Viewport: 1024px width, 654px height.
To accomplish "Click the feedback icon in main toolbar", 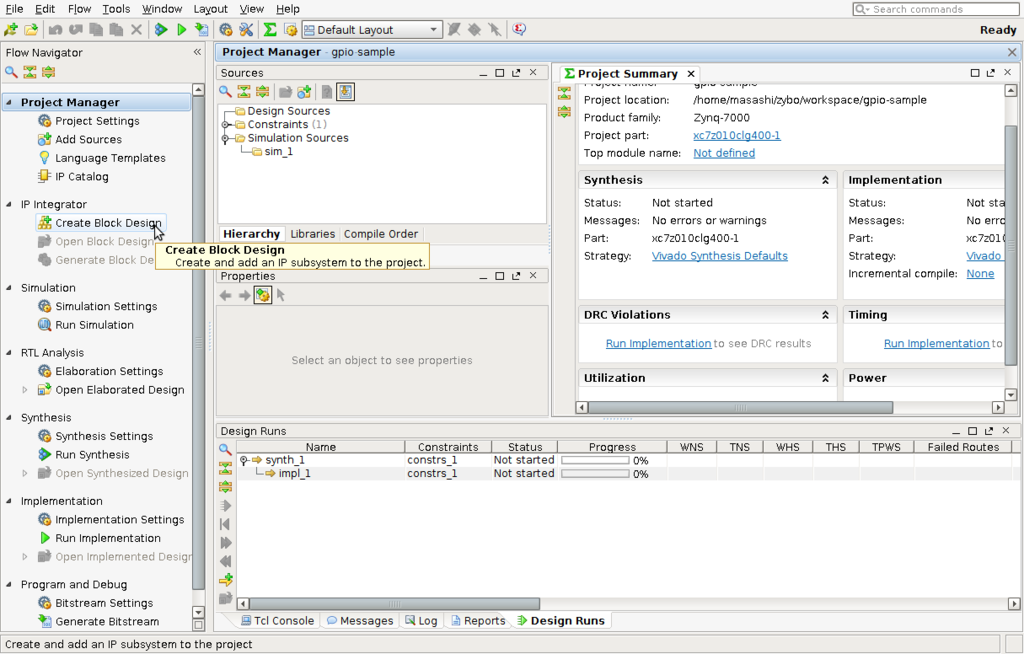I will pos(519,29).
